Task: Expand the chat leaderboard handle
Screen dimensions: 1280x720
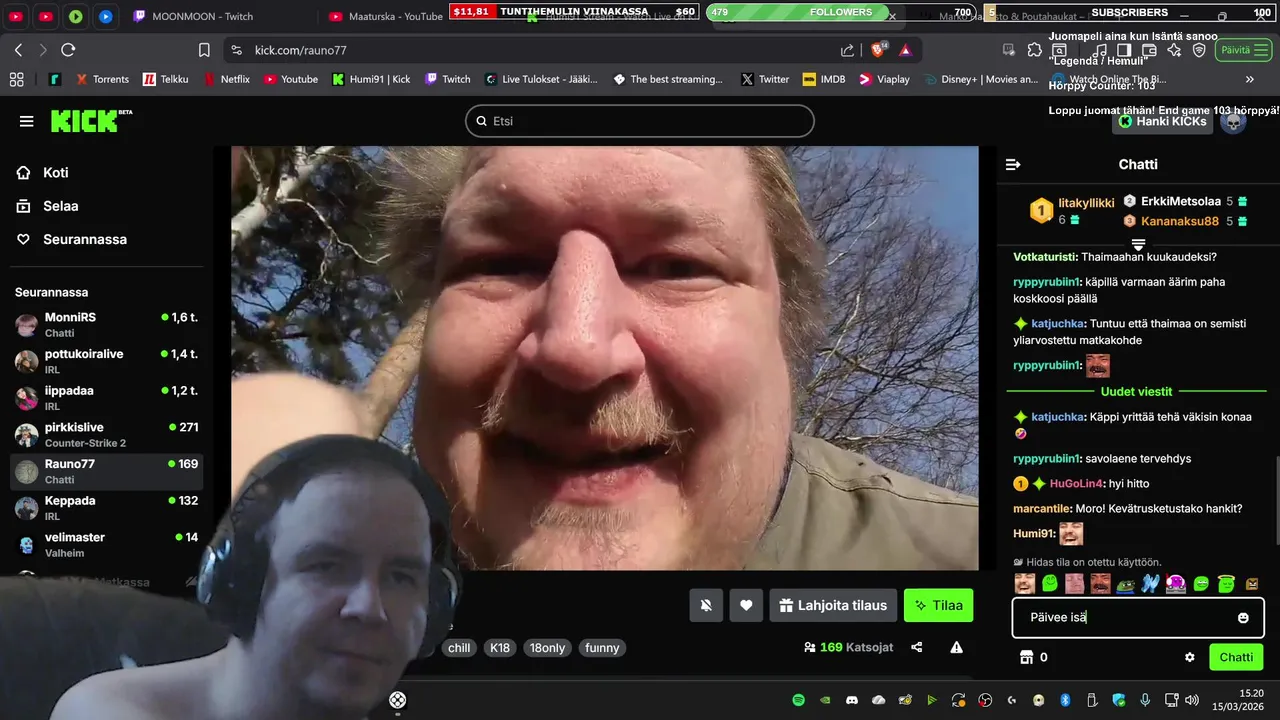Action: coord(1138,244)
